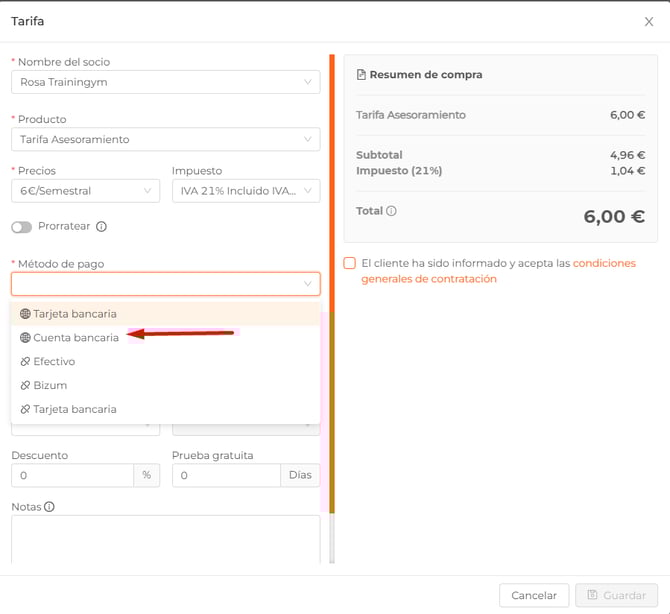This screenshot has height=614, width=670.
Task: Check the client accepts conditions checkbox
Action: click(349, 264)
